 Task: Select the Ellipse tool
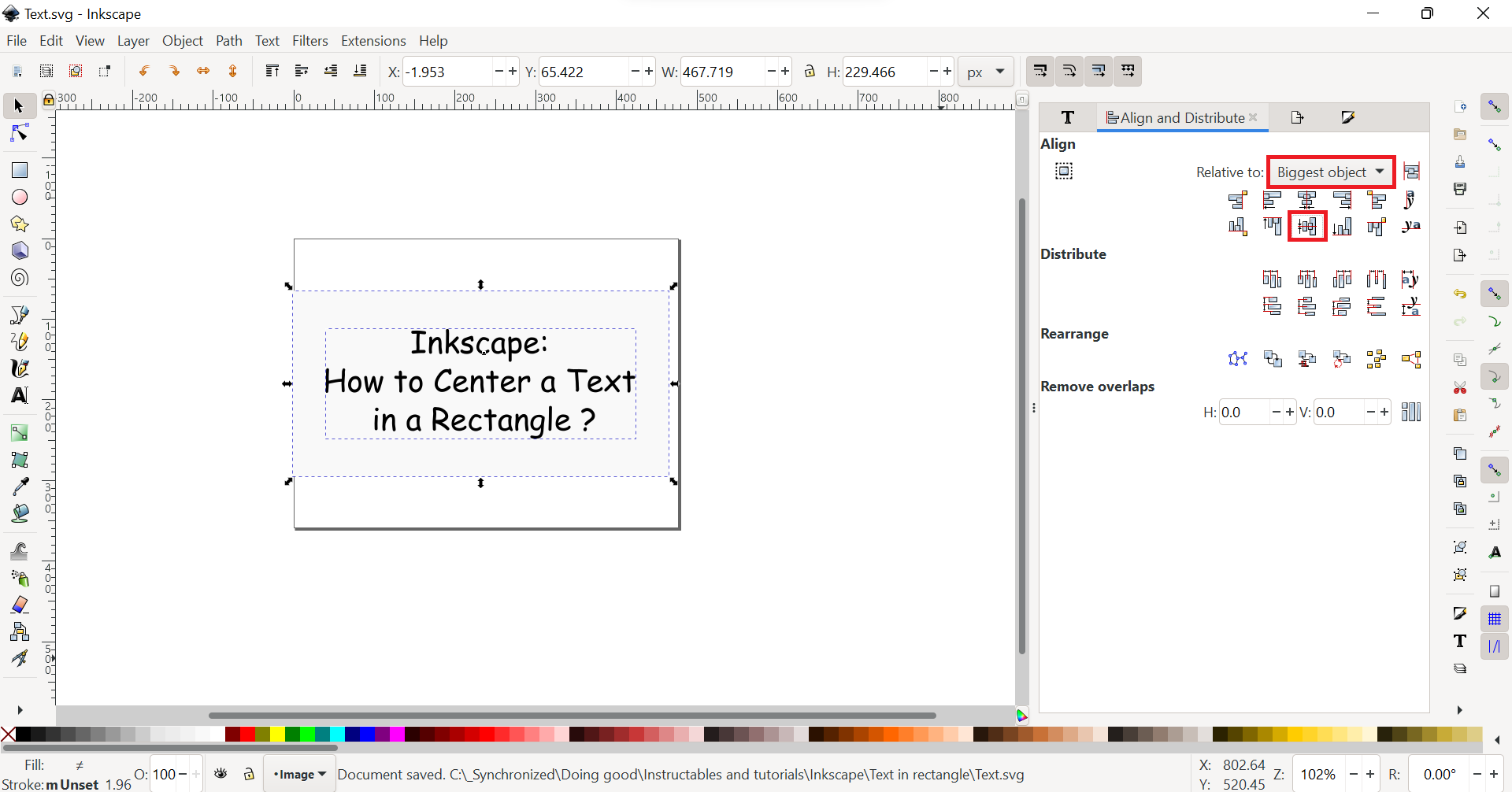coord(19,197)
